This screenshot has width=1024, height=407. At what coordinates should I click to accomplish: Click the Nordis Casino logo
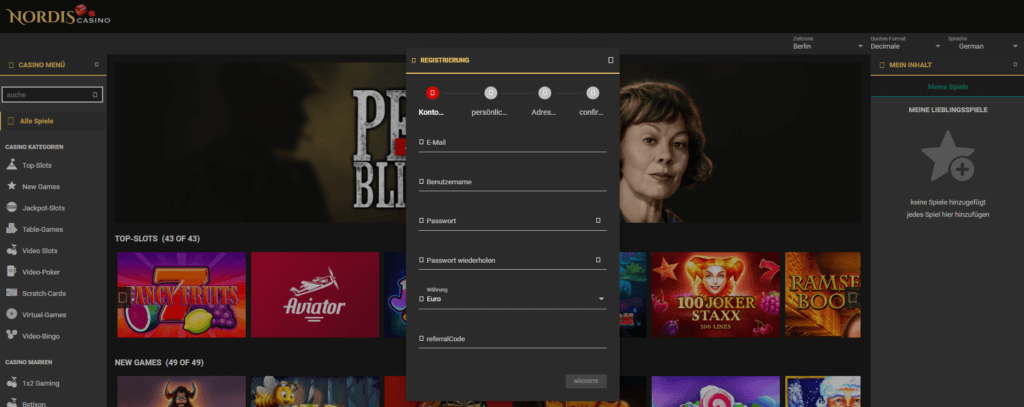58,15
